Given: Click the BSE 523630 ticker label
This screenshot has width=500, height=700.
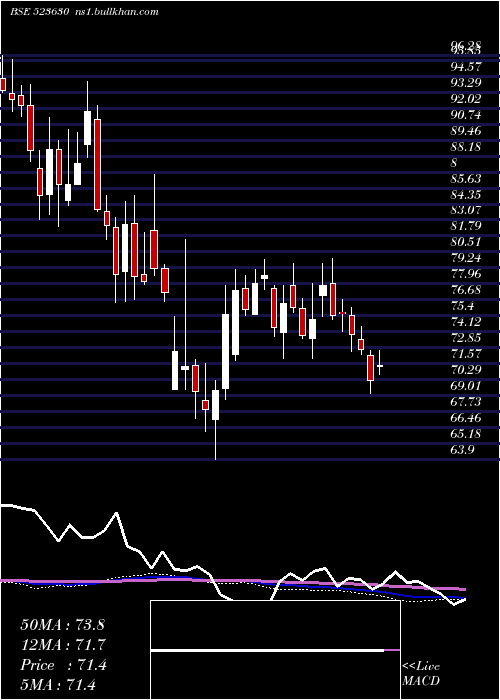Looking at the screenshot, I should (39, 12).
